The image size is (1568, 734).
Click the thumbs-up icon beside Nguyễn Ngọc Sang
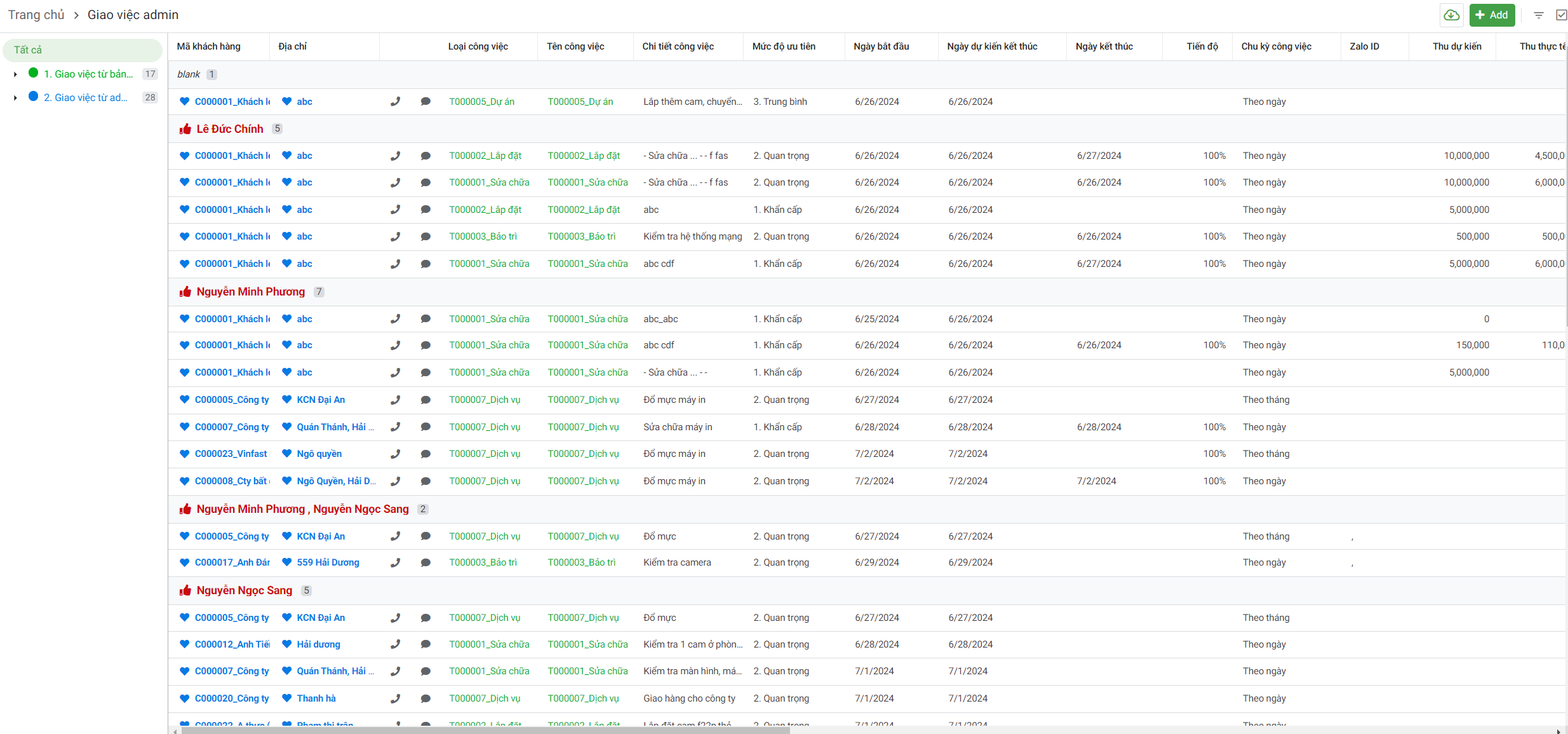tap(185, 590)
